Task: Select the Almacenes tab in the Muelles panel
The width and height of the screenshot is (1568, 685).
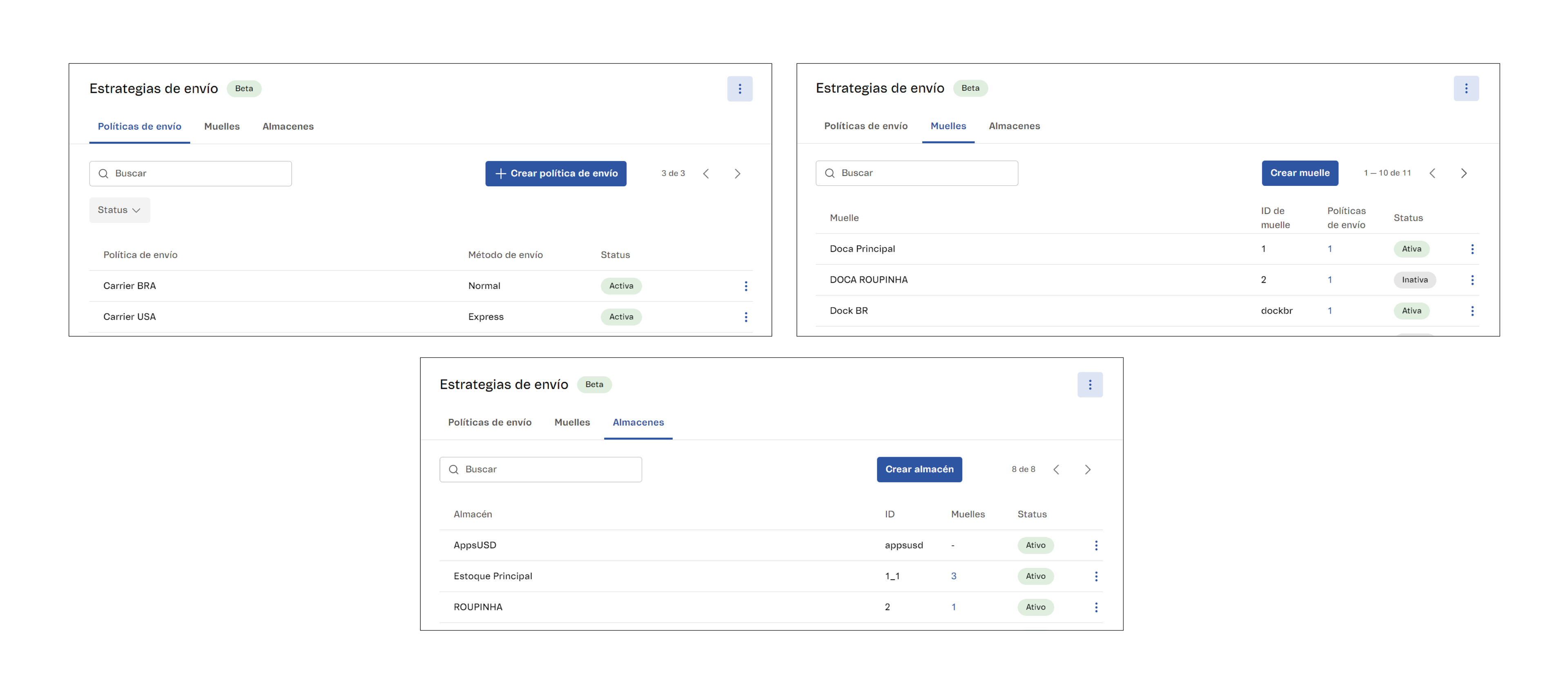Action: click(x=1014, y=125)
